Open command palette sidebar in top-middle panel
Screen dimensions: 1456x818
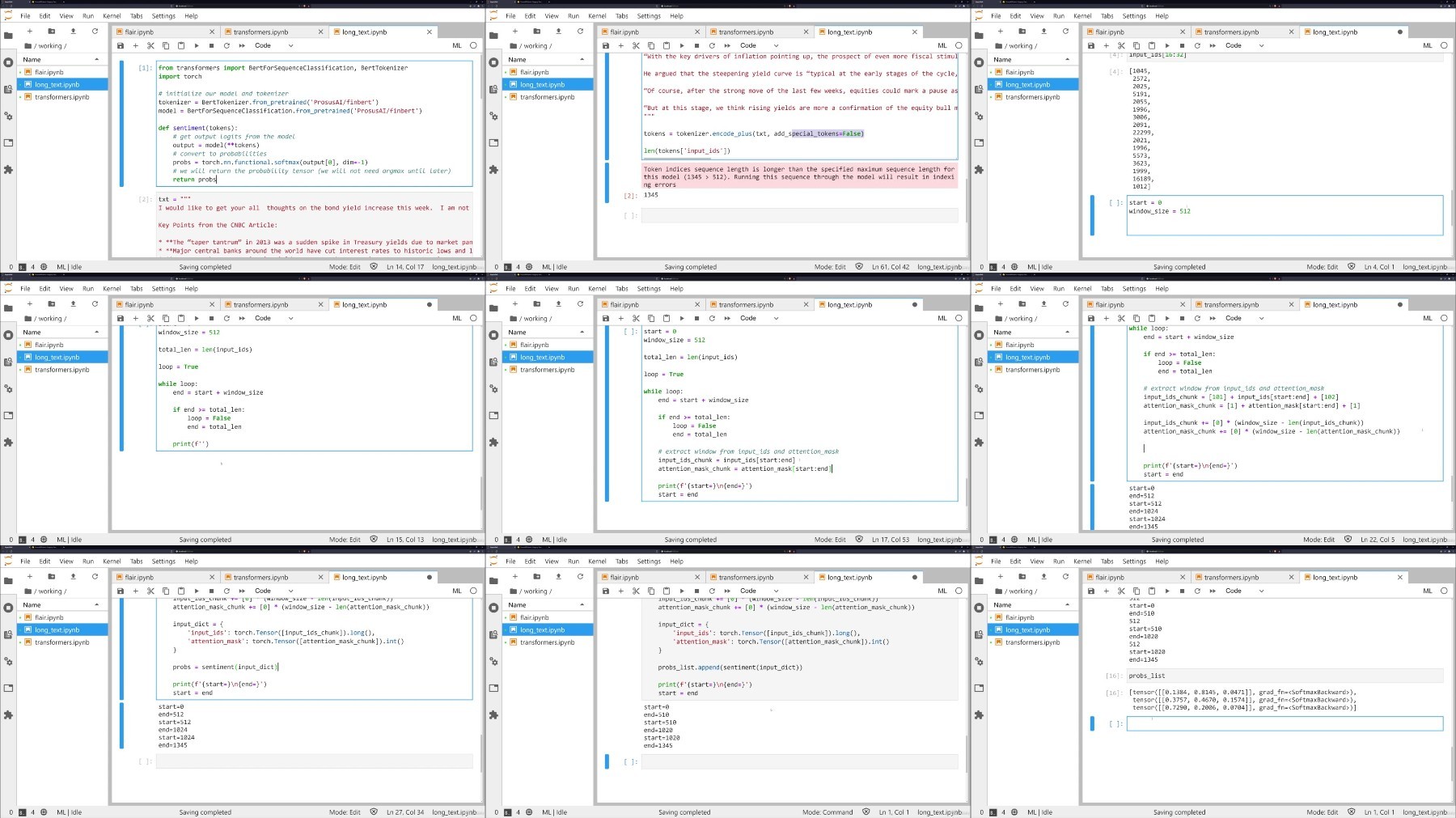point(493,89)
